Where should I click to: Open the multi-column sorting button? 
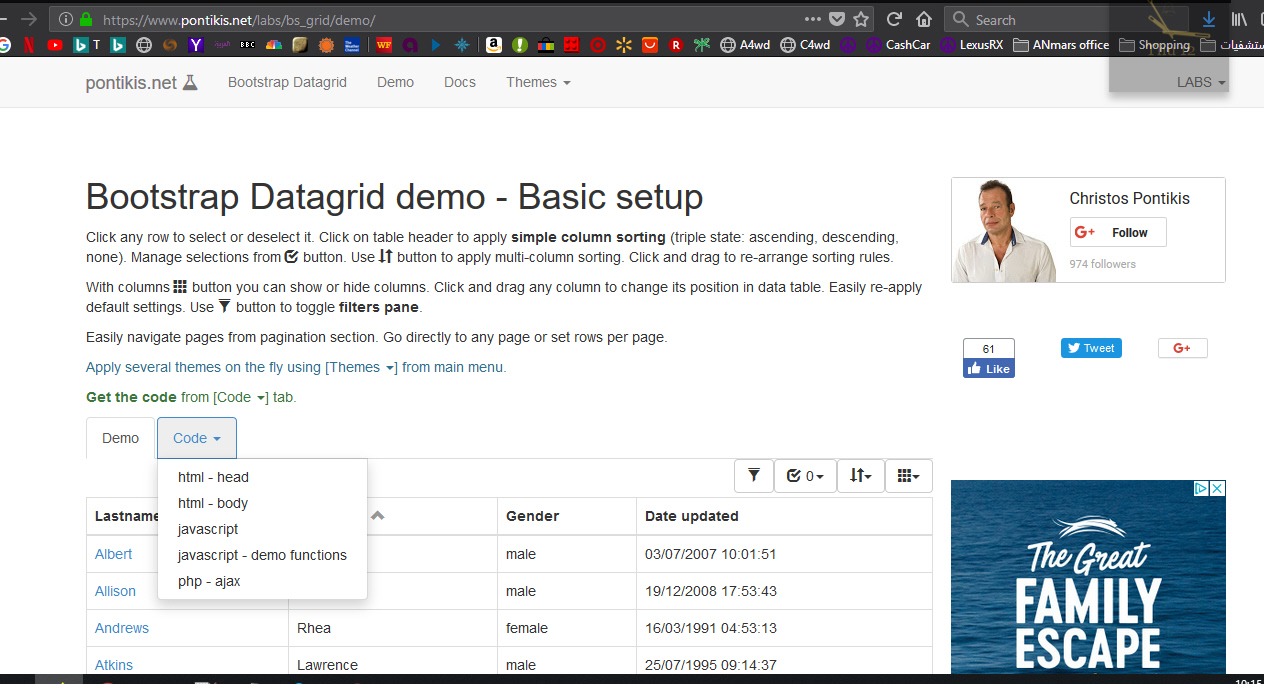[x=860, y=476]
